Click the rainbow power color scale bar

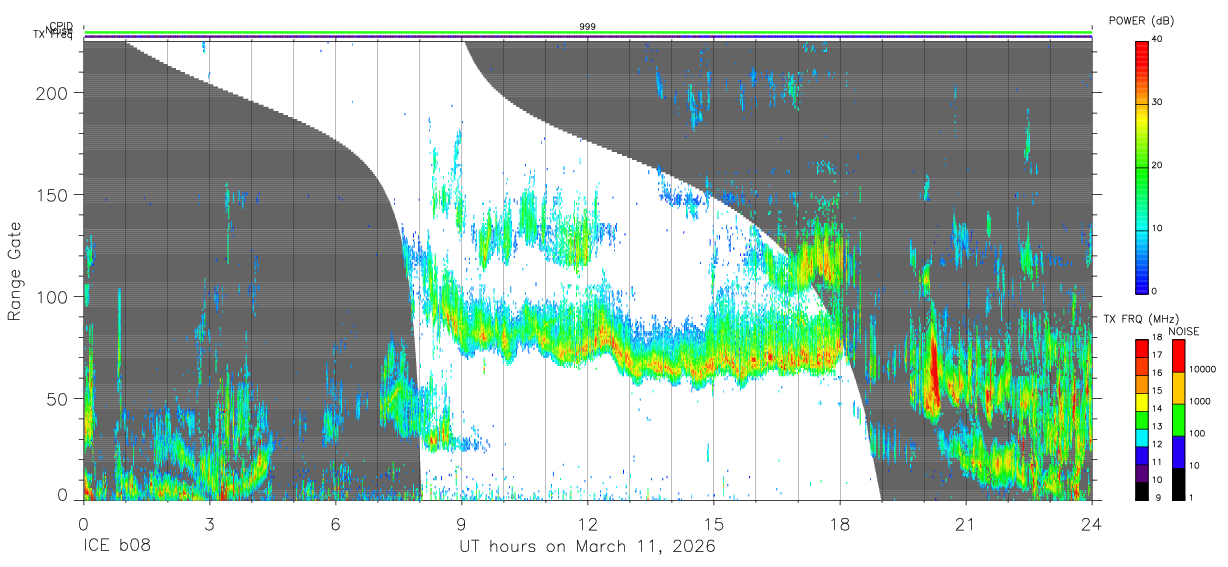pyautogui.click(x=1142, y=165)
